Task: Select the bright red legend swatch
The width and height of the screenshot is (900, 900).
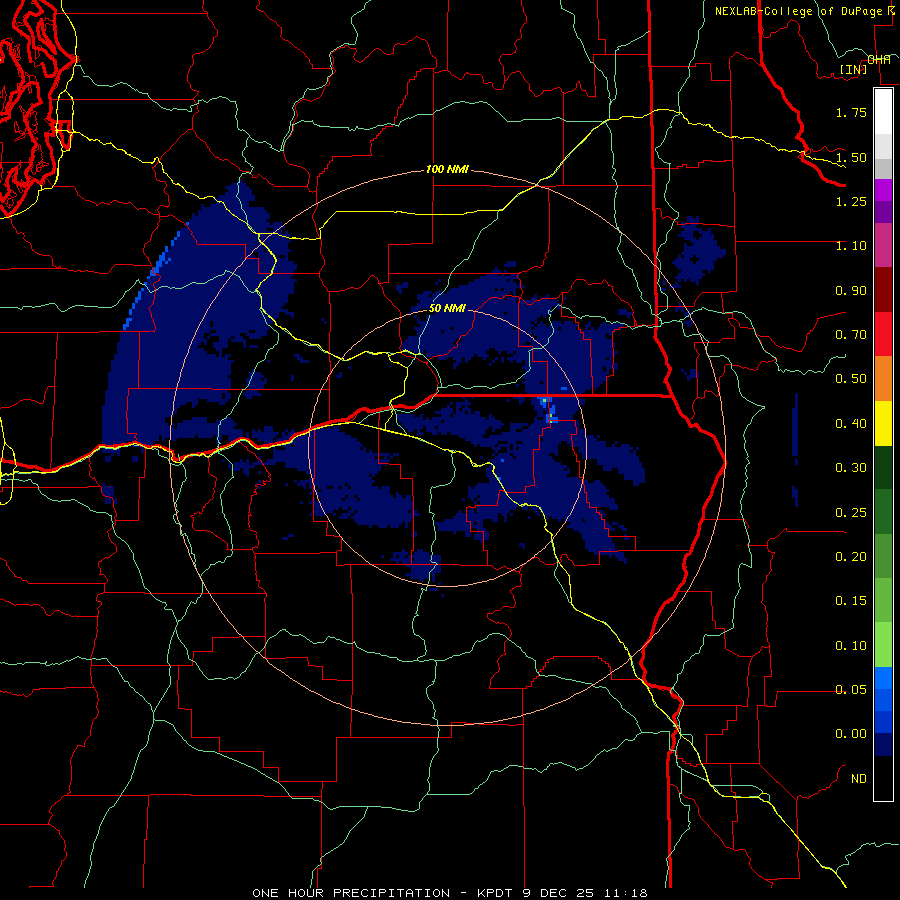Action: tap(883, 334)
